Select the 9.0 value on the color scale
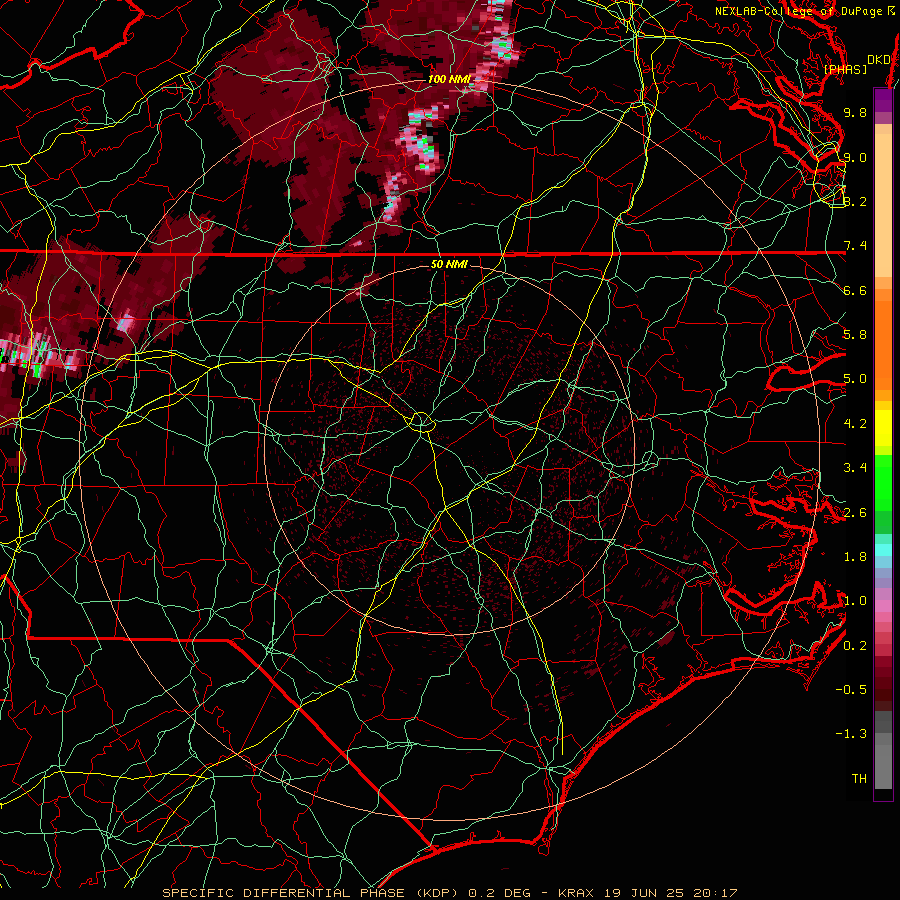The image size is (900, 900). coord(855,157)
